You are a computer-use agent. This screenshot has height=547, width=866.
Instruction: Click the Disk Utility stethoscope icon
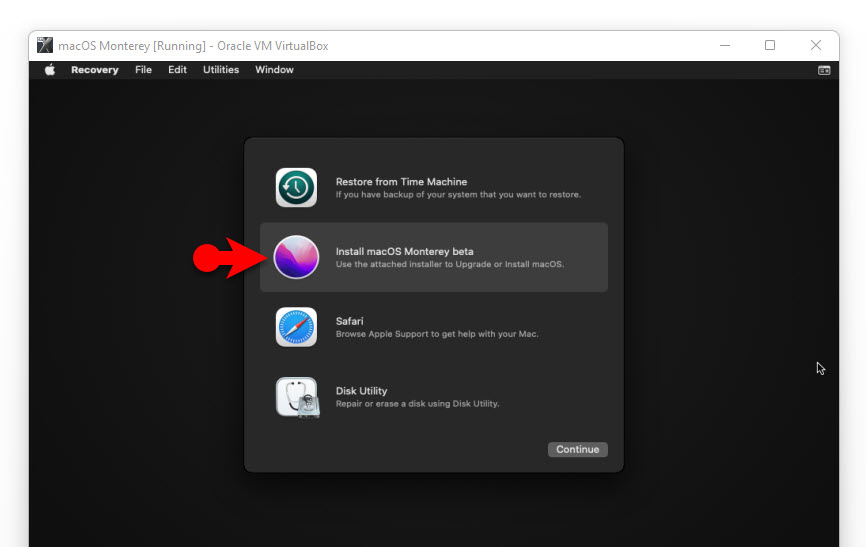pyautogui.click(x=298, y=397)
